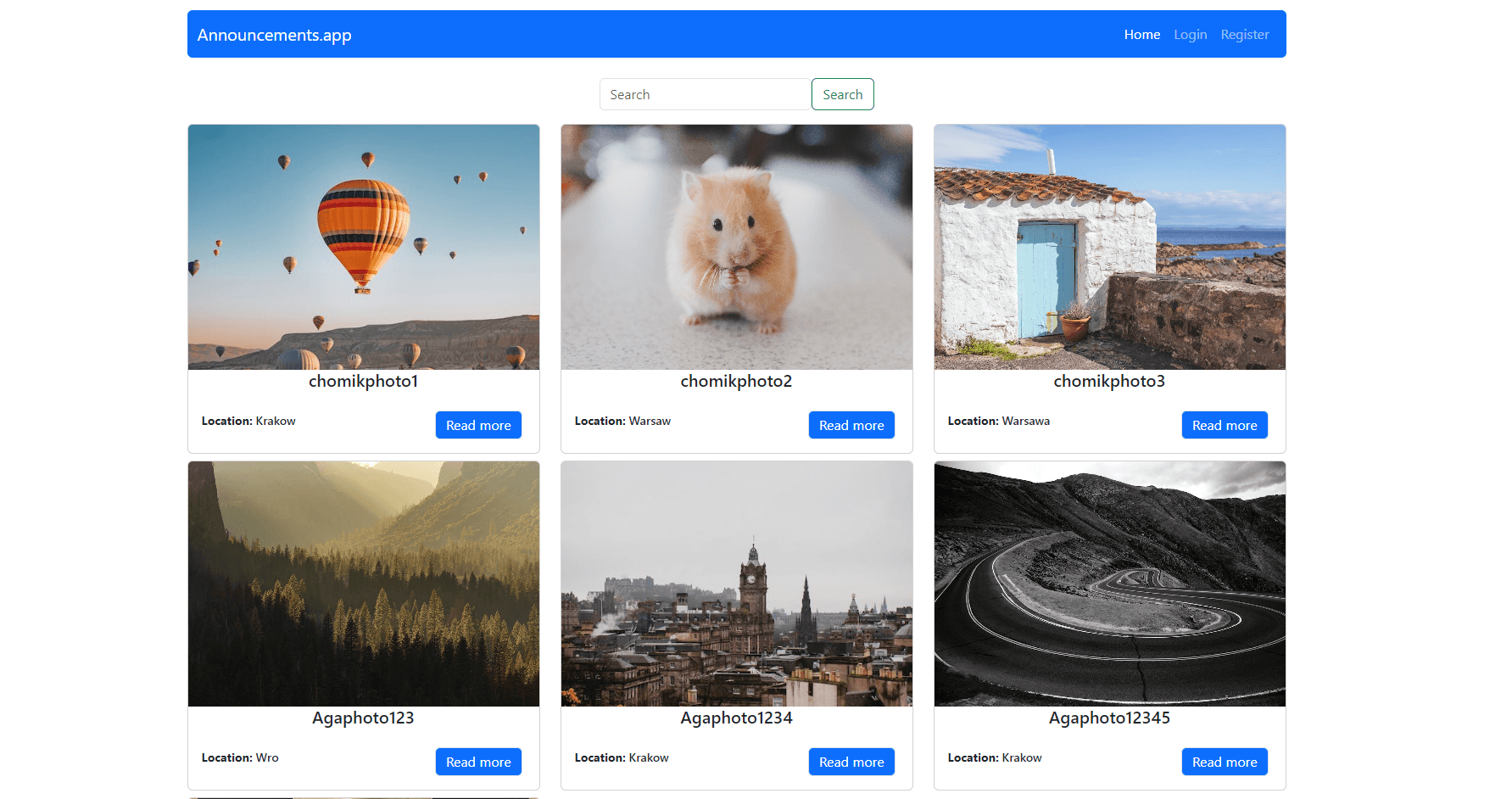Open the Edinburgh clock tower photo
The height and width of the screenshot is (799, 1512).
click(x=737, y=584)
